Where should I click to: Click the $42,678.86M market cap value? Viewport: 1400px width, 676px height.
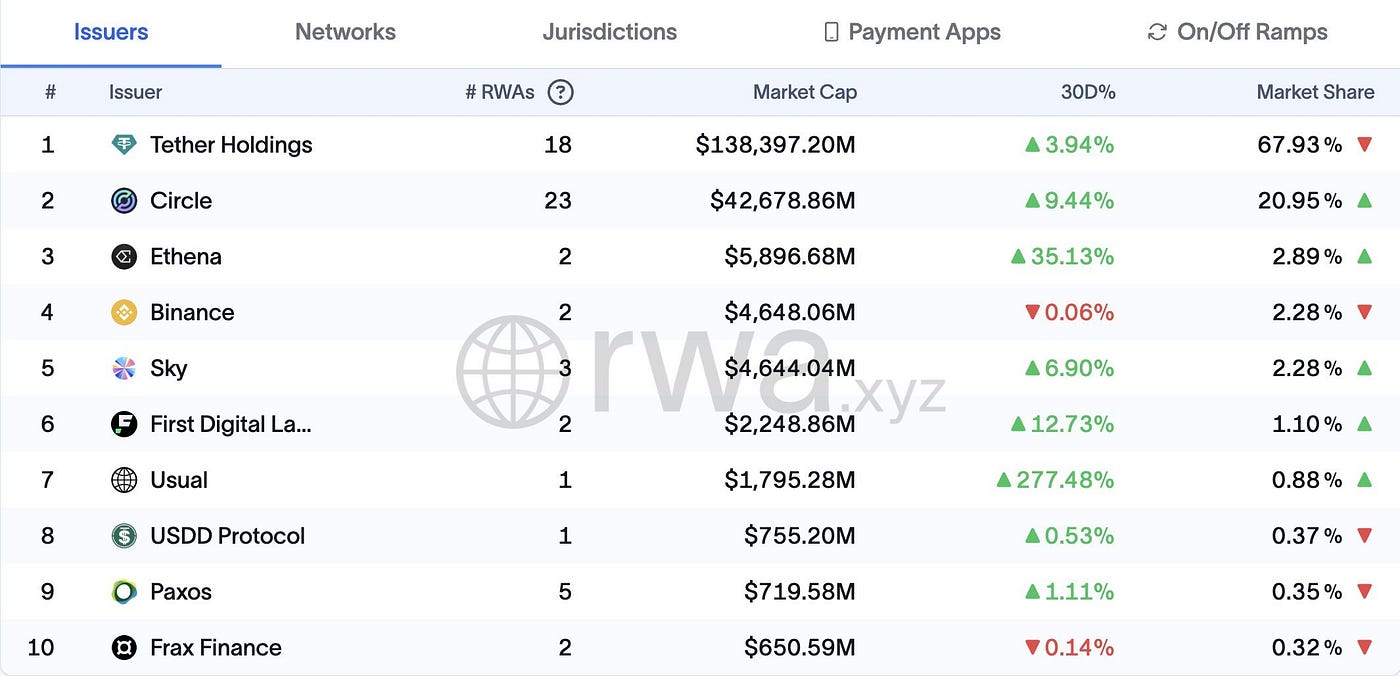click(x=783, y=201)
